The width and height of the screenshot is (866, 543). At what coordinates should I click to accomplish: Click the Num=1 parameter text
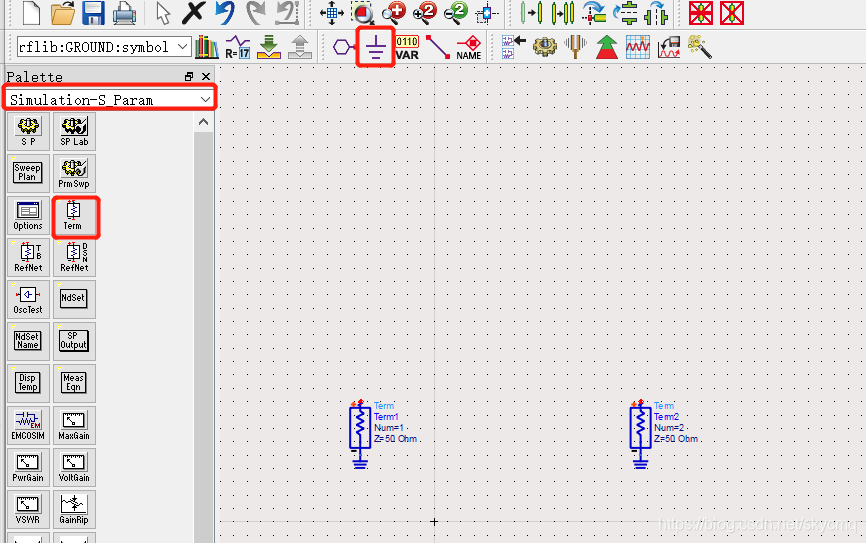pyautogui.click(x=389, y=428)
